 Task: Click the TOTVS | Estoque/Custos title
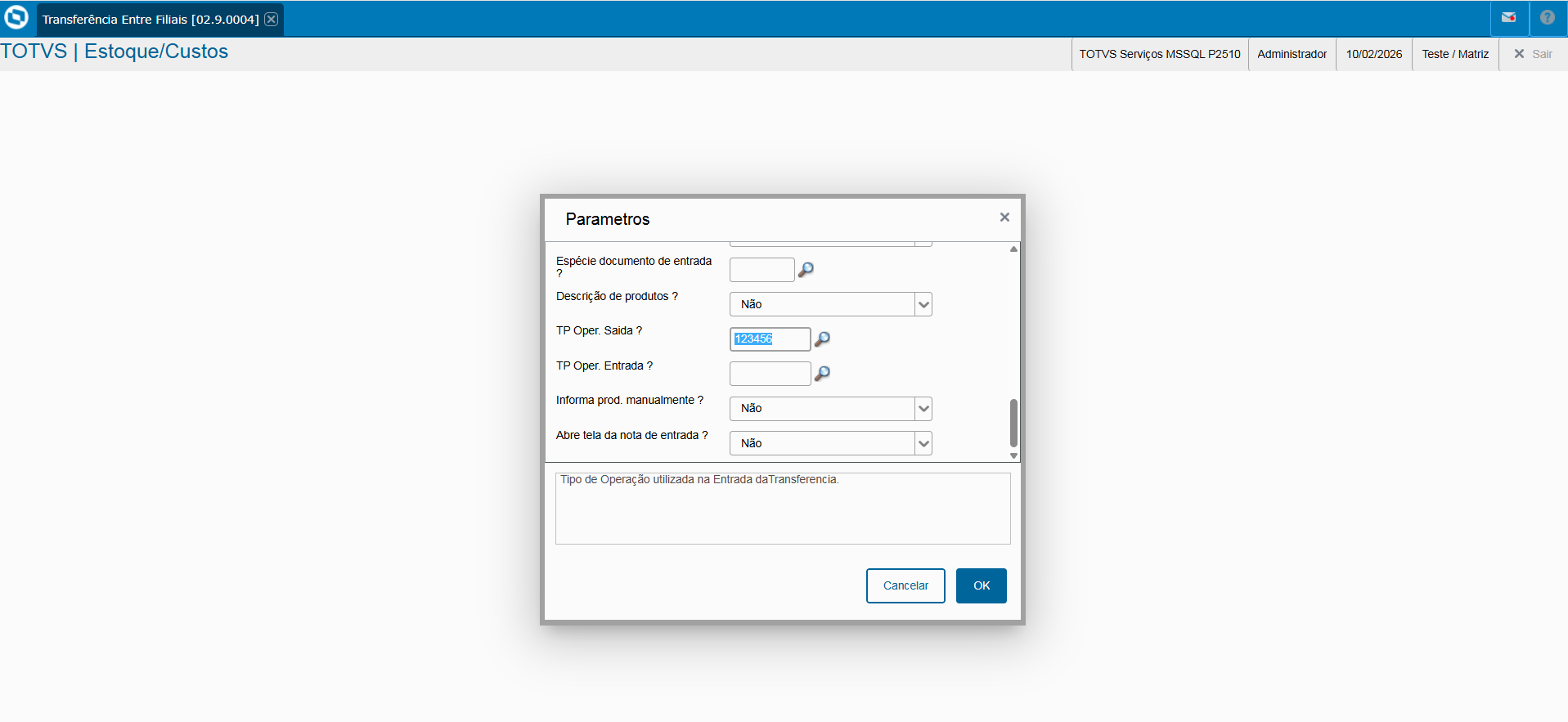(115, 52)
